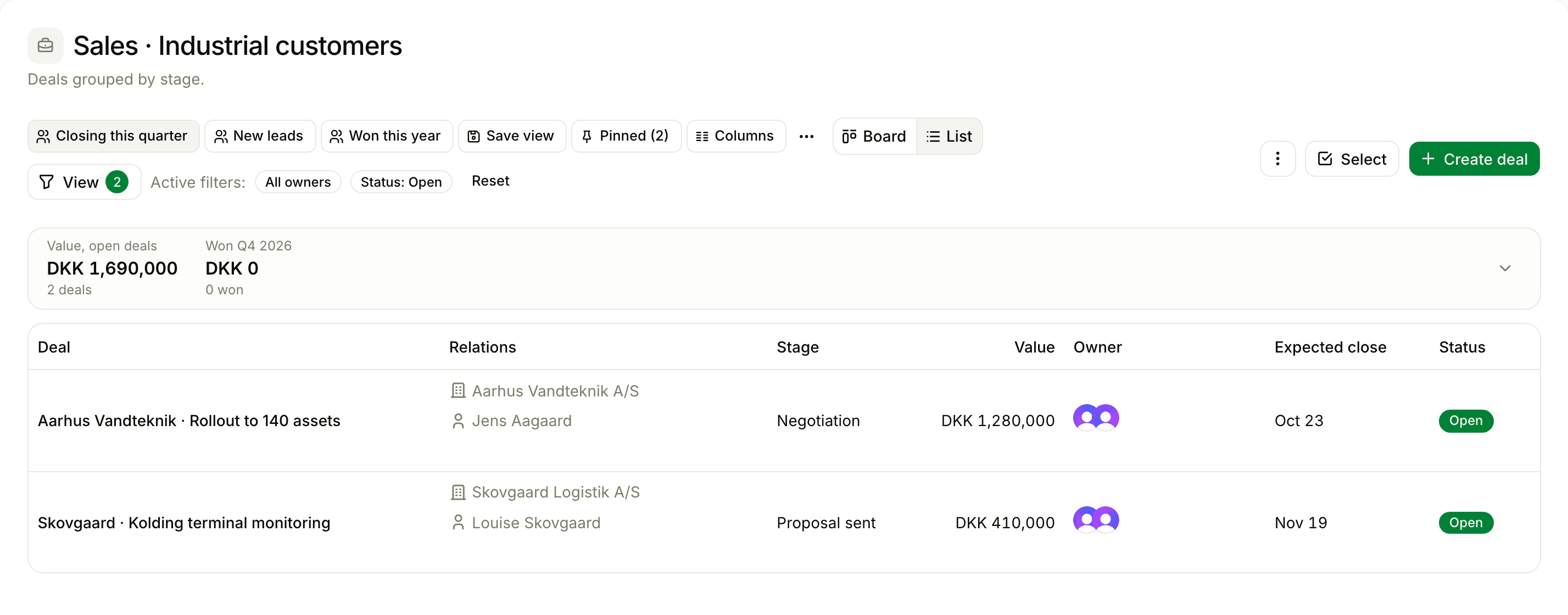Viewport: 1568px width, 615px height.
Task: Open the Columns chooser
Action: click(x=736, y=136)
